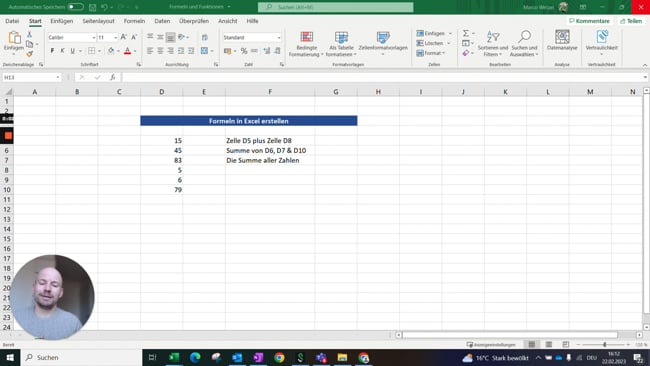The width and height of the screenshot is (650, 366).
Task: Click the cut scissors icon
Action: point(29,34)
